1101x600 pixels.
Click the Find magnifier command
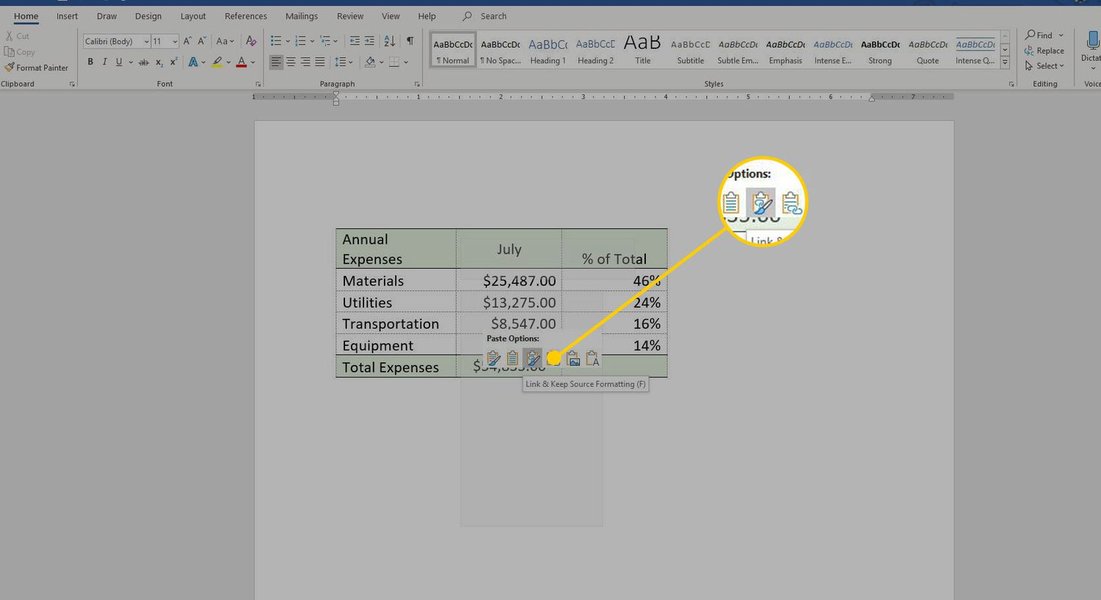pyautogui.click(x=1039, y=35)
